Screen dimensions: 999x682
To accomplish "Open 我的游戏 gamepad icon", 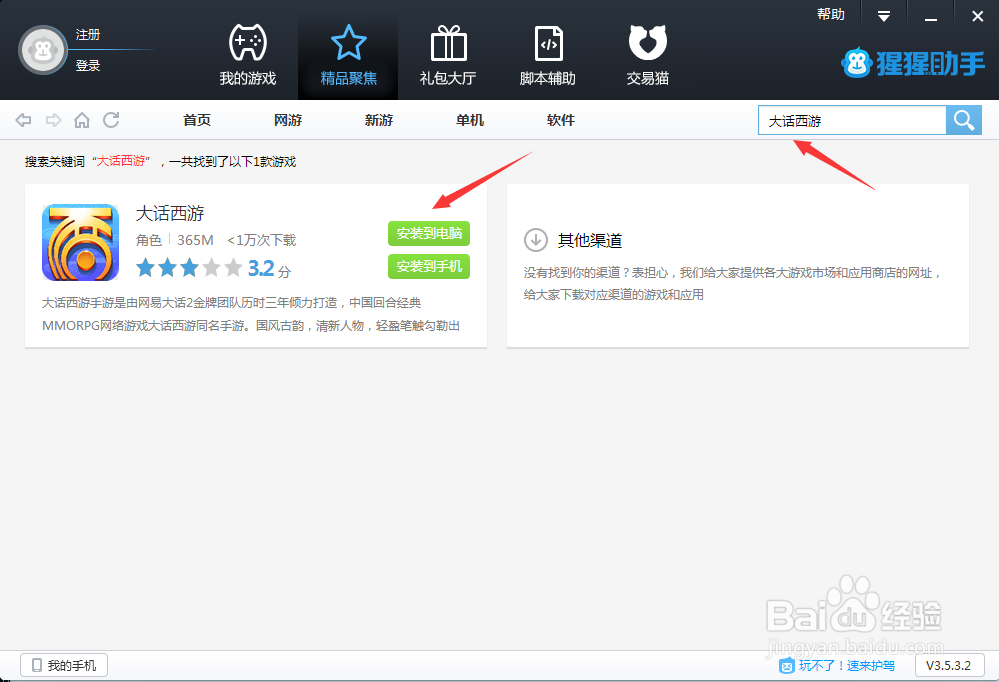I will coord(248,42).
